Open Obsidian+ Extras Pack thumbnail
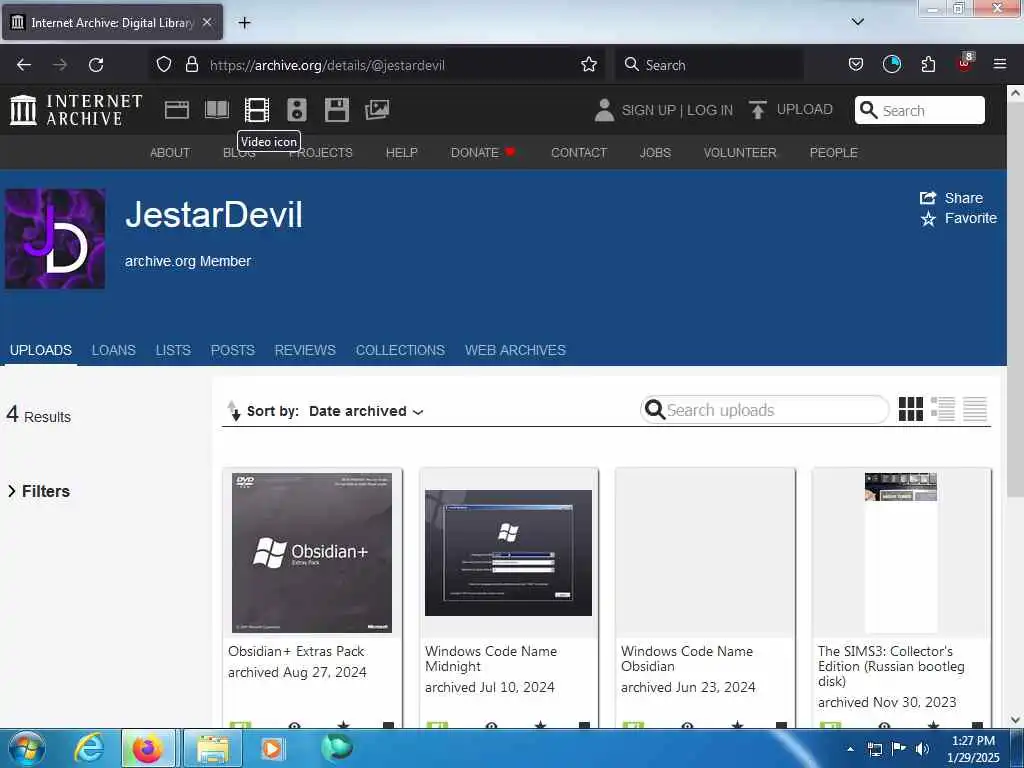This screenshot has height=768, width=1024. (x=312, y=552)
